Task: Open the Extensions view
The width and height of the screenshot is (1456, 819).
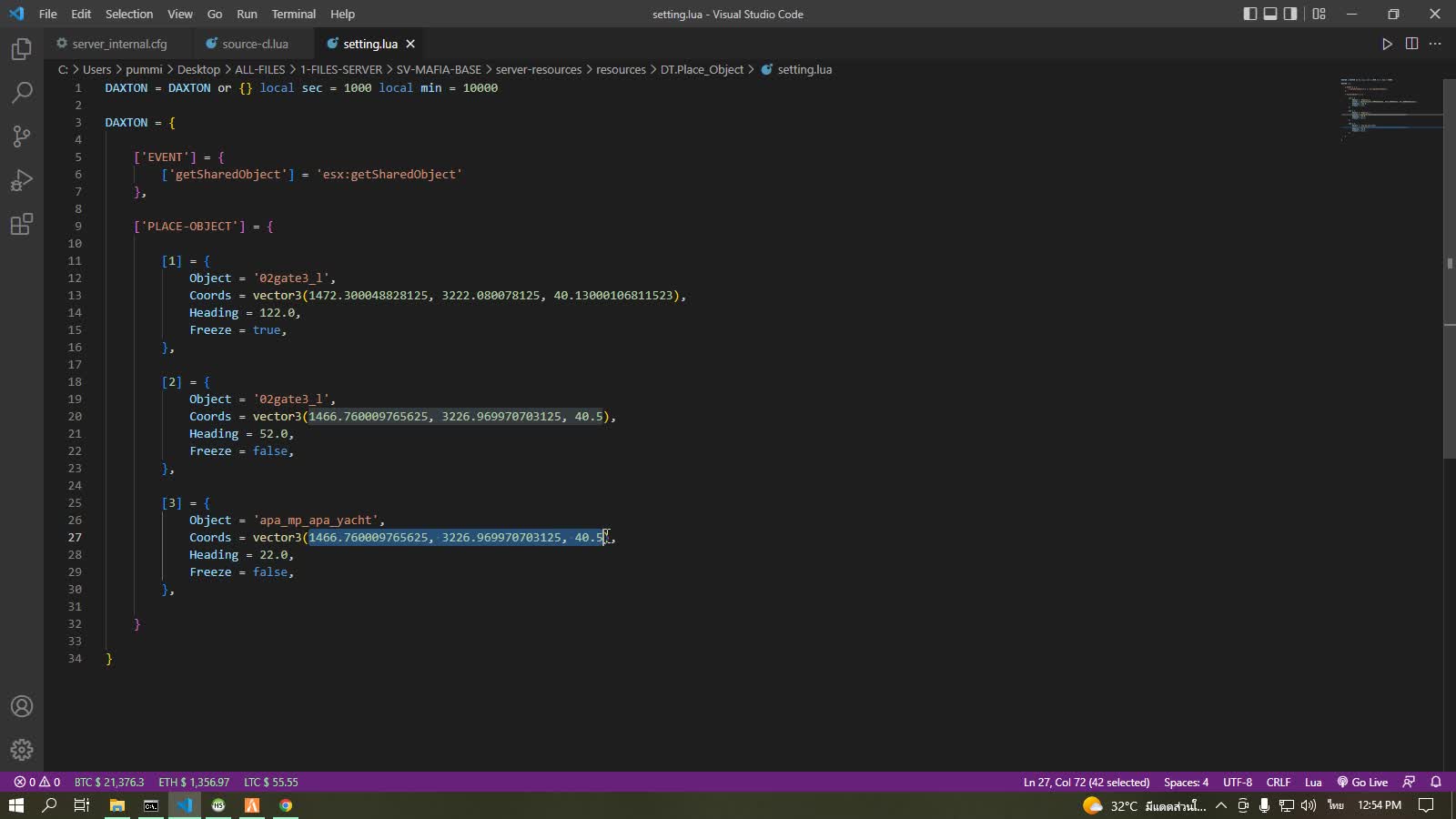Action: click(x=22, y=224)
